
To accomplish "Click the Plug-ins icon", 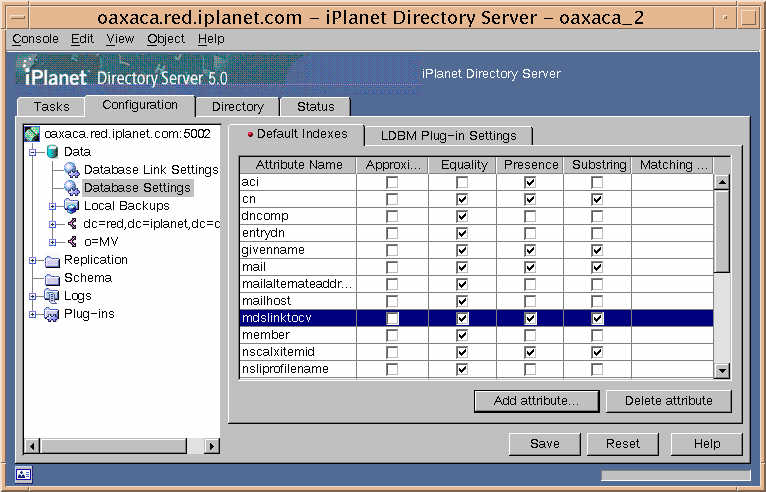I will pos(52,314).
